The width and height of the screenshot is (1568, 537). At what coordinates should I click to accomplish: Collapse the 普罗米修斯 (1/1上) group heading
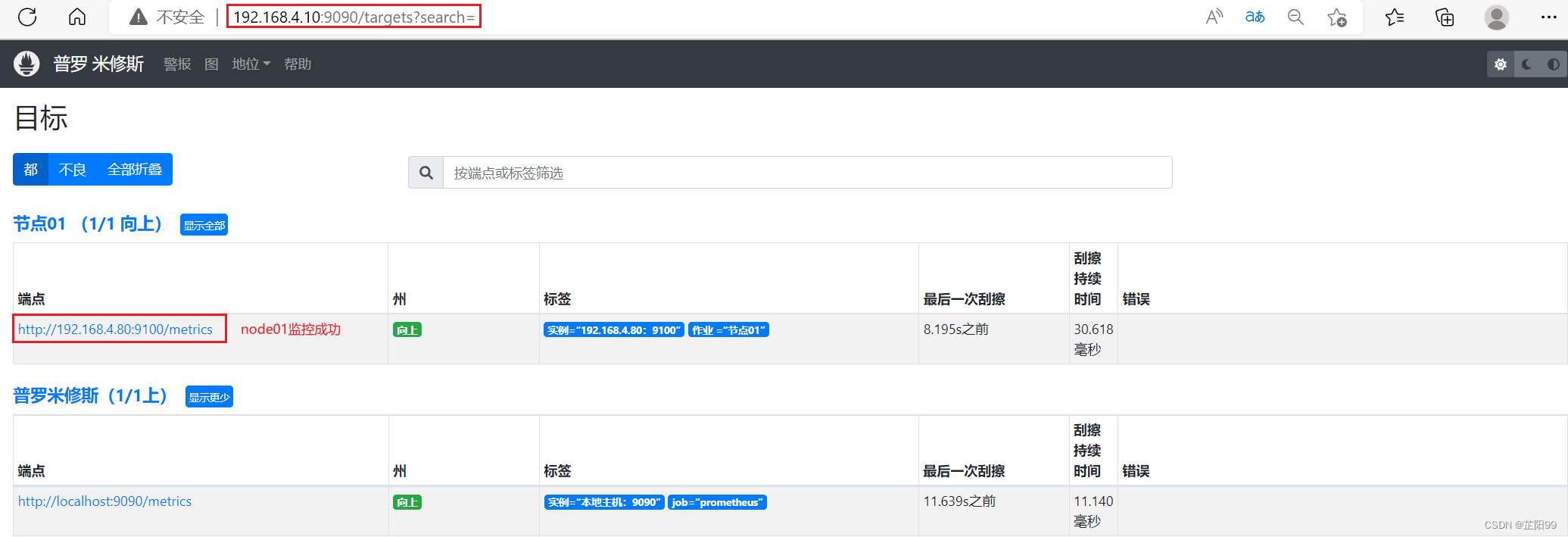90,395
